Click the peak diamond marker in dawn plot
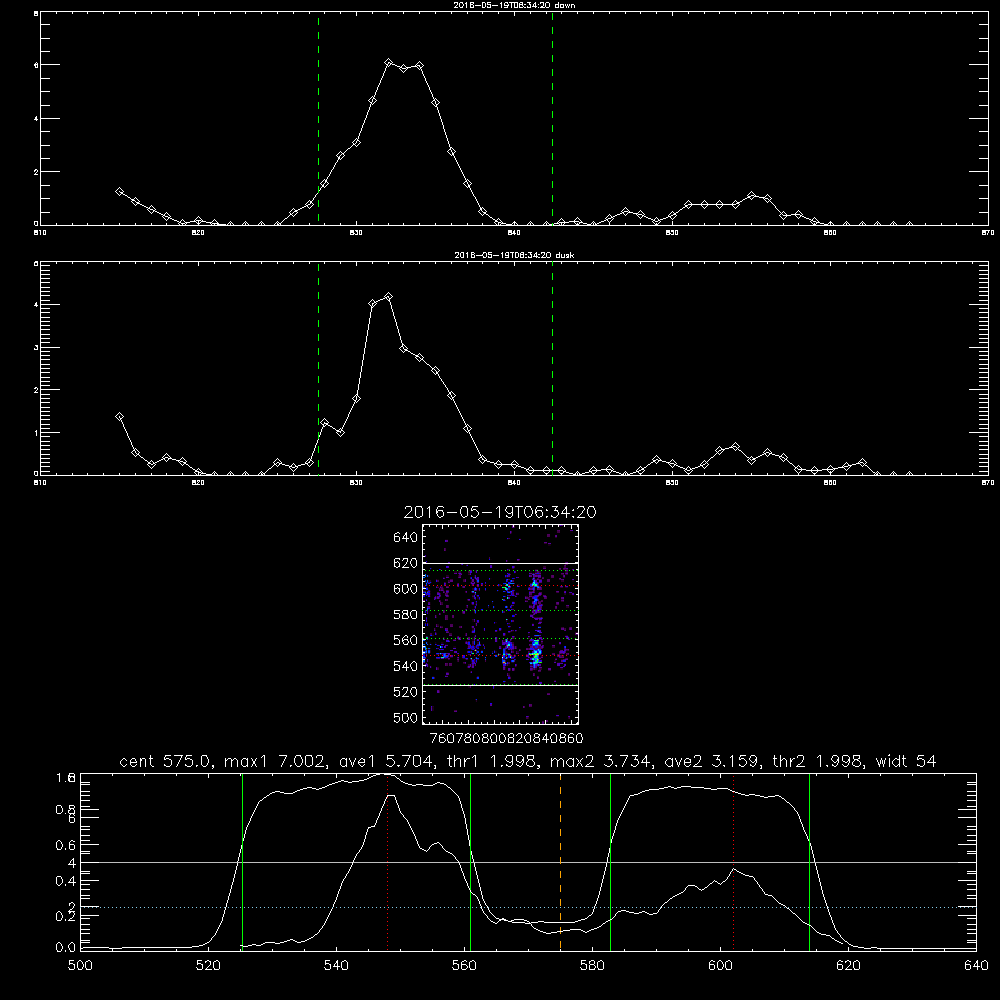Image resolution: width=1000 pixels, height=1000 pixels. pyautogui.click(x=388, y=62)
